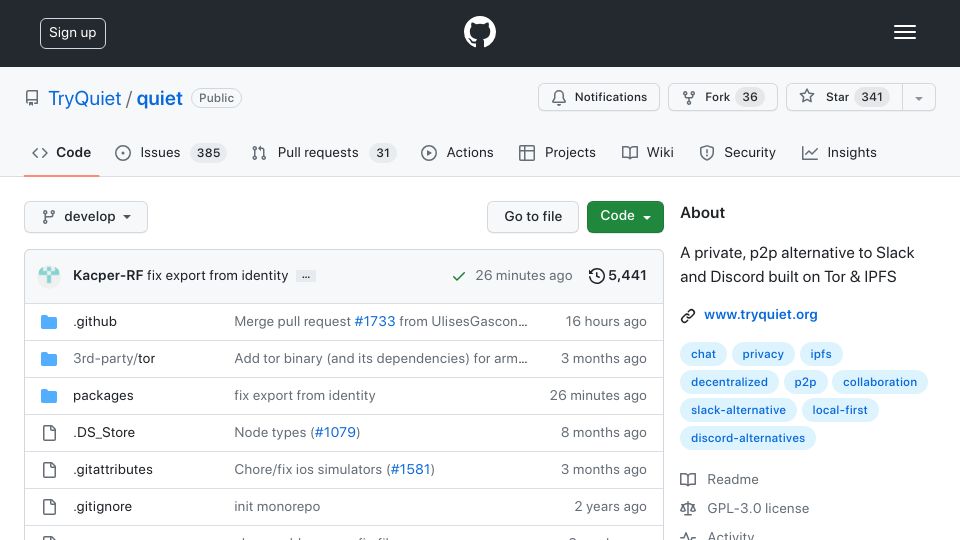Open the Kacper-RF author link
The height and width of the screenshot is (540, 960).
pos(108,276)
